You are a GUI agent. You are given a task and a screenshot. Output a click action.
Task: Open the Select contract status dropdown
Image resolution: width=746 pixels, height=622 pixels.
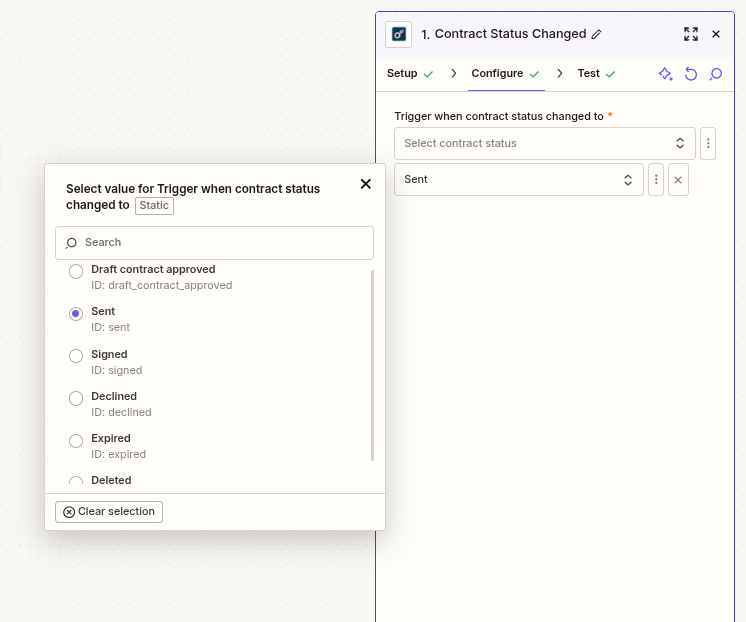(545, 143)
